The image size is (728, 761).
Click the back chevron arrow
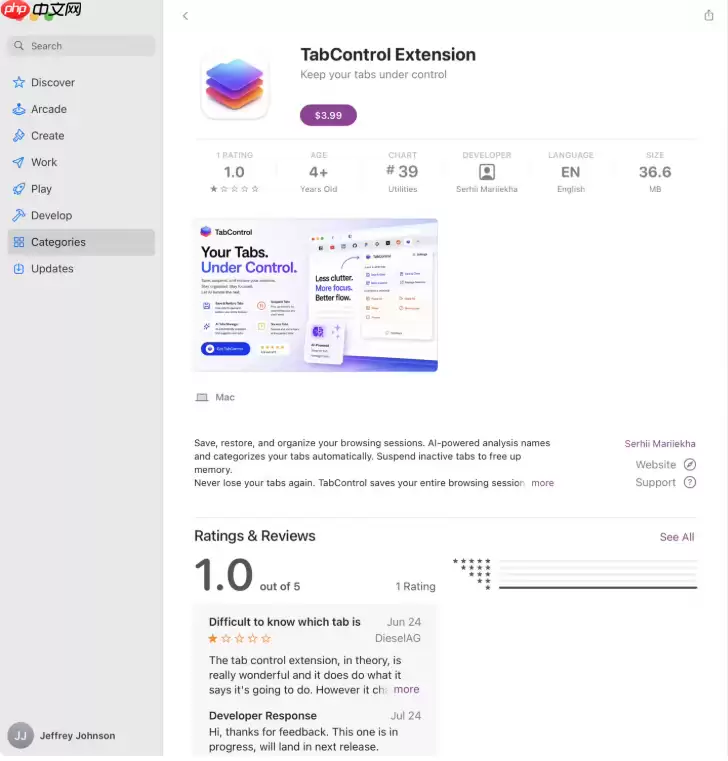pyautogui.click(x=185, y=16)
